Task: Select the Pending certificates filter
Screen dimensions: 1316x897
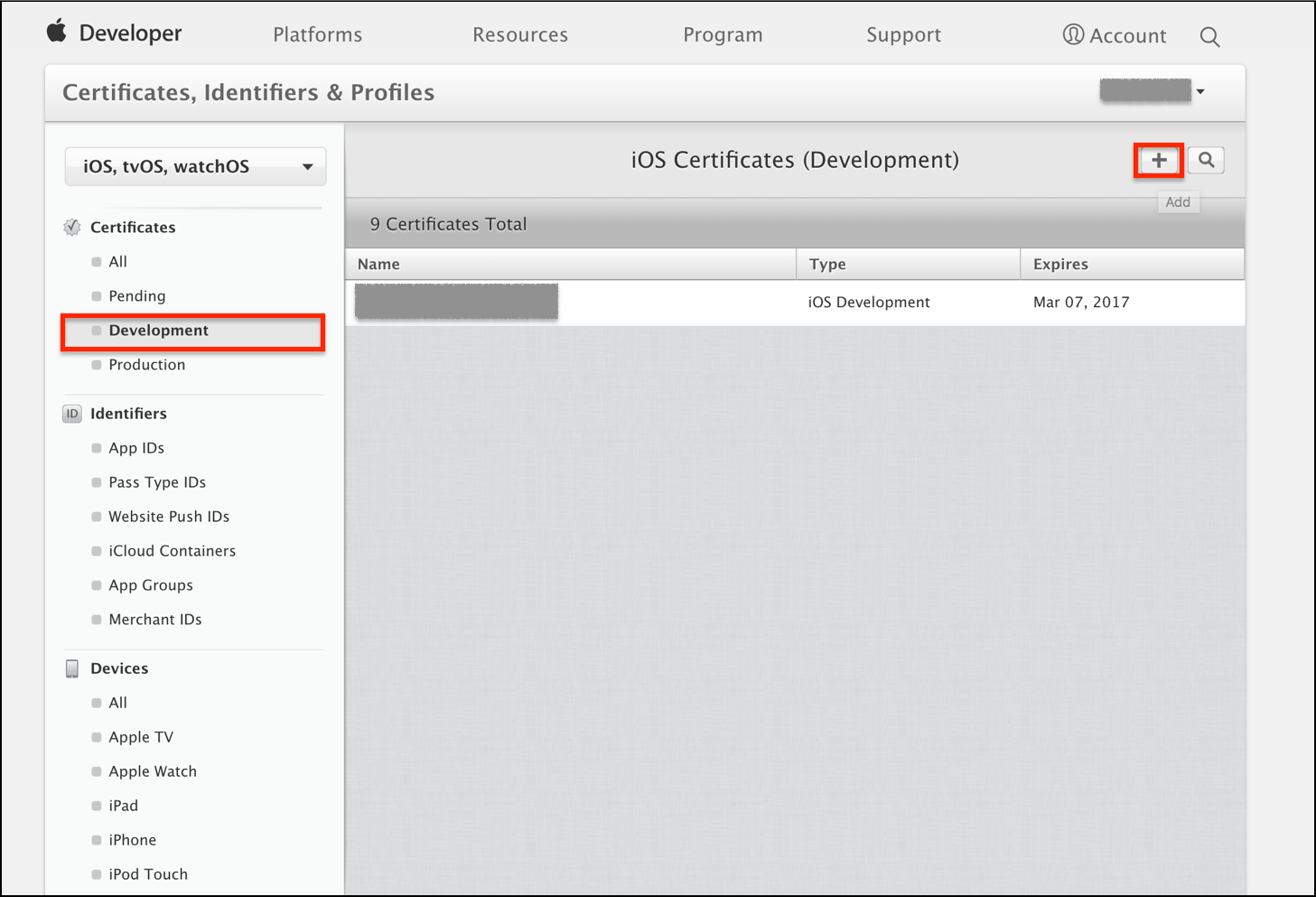Action: (137, 295)
